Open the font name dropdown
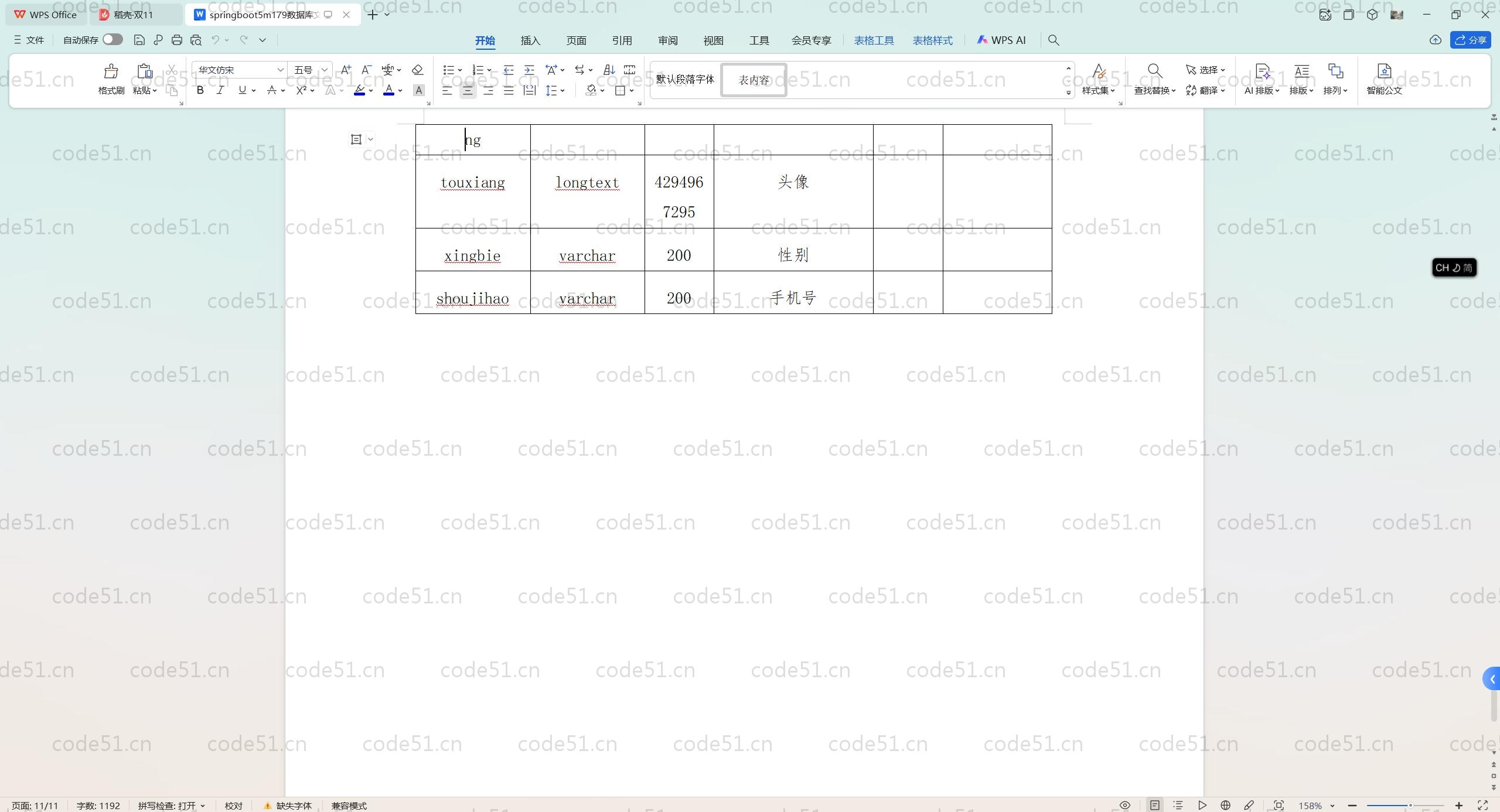This screenshot has height=812, width=1500. pos(280,70)
